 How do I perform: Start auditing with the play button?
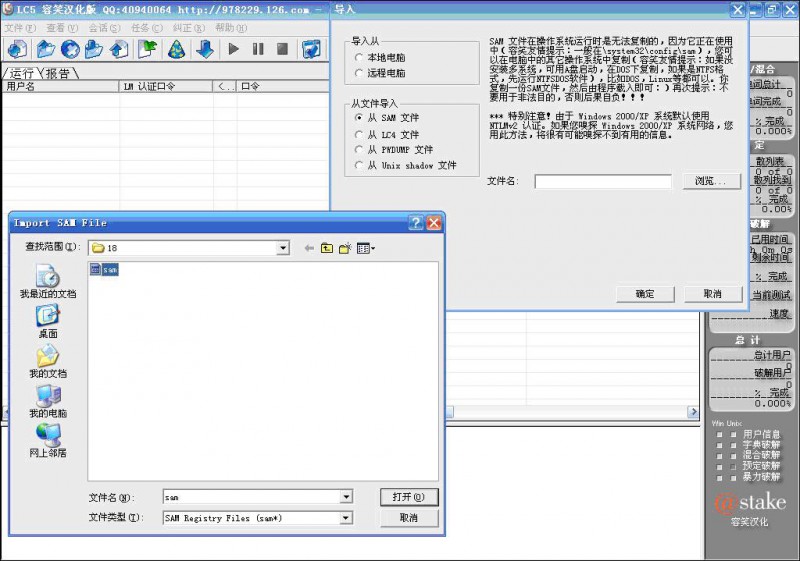[x=234, y=49]
